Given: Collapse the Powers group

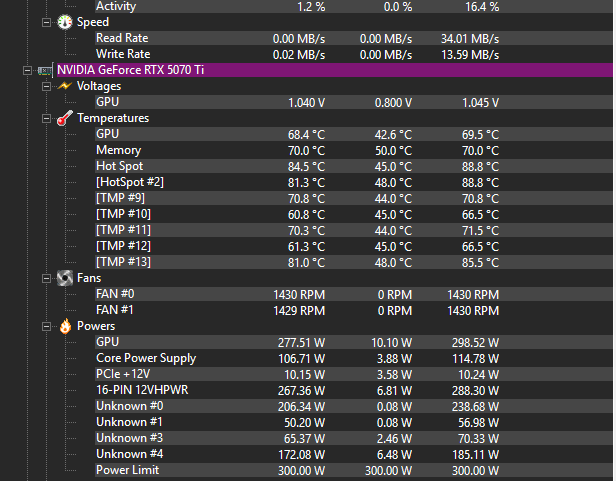Looking at the screenshot, I should [x=46, y=327].
